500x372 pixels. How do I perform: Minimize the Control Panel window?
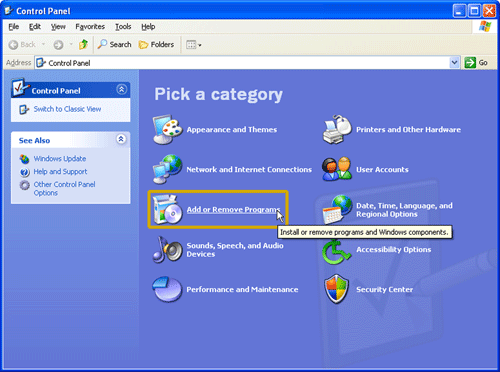tap(459, 11)
